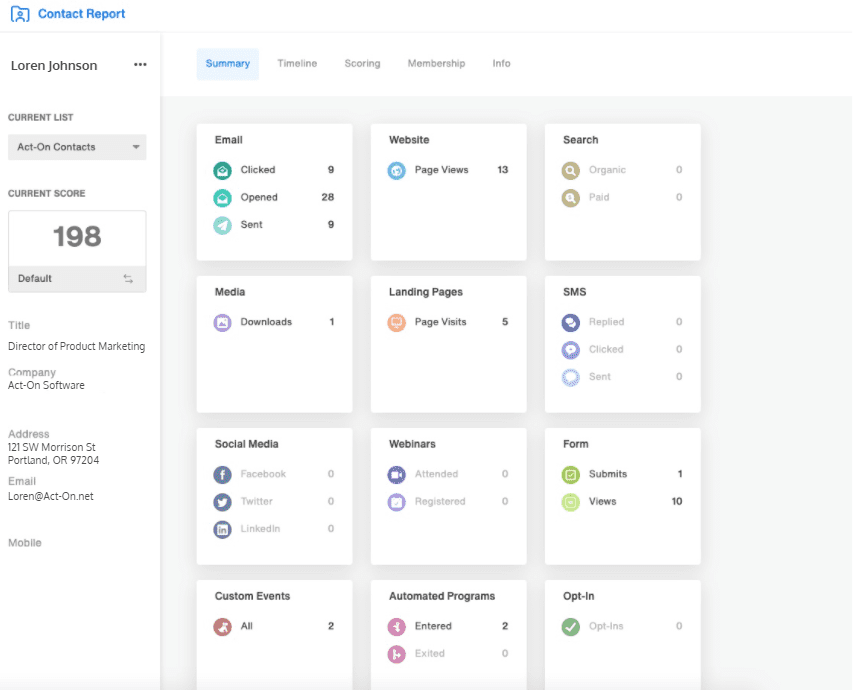
Task: Open the Scoring tab
Action: click(362, 64)
